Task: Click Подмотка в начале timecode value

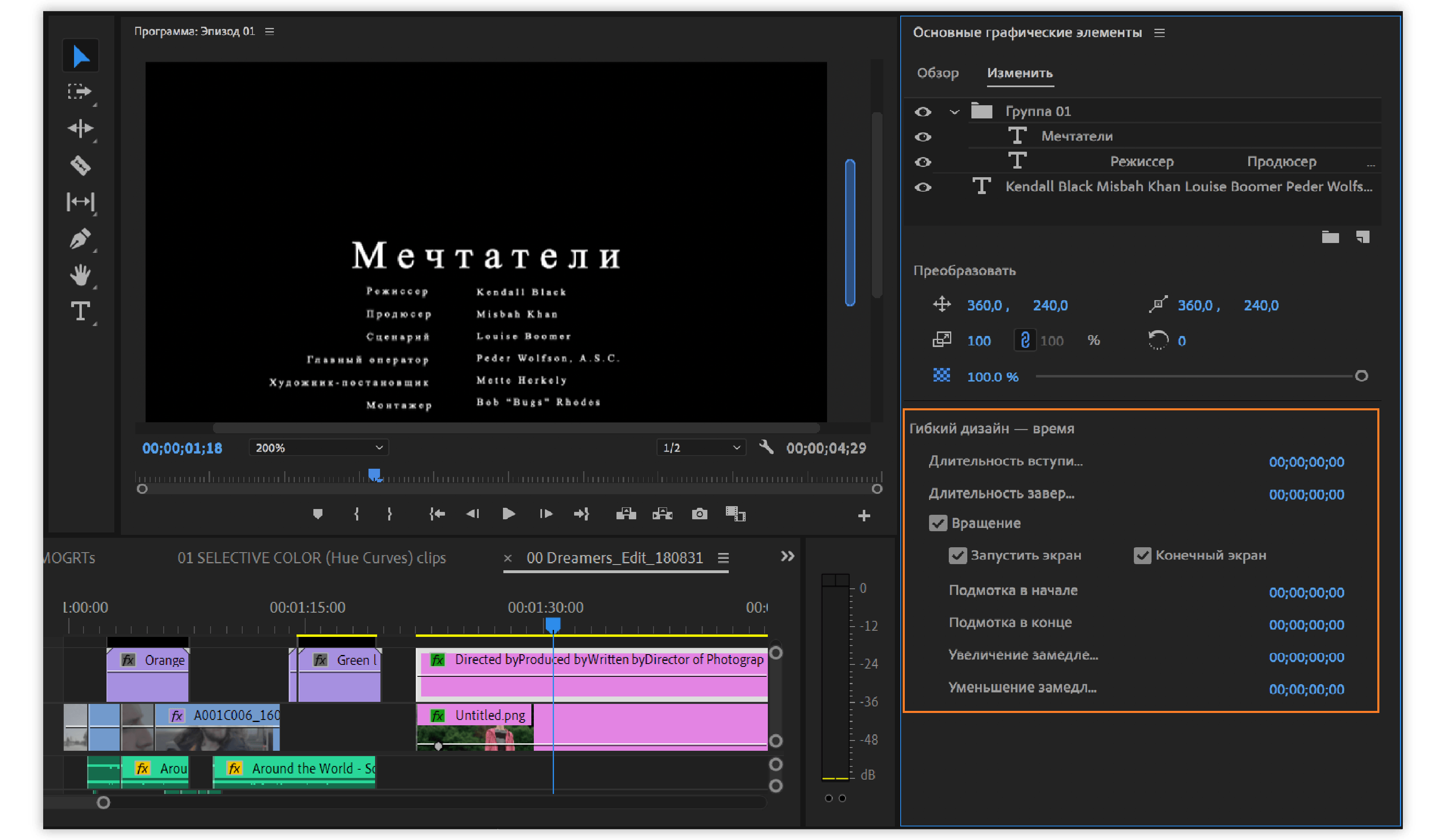Action: point(1306,592)
